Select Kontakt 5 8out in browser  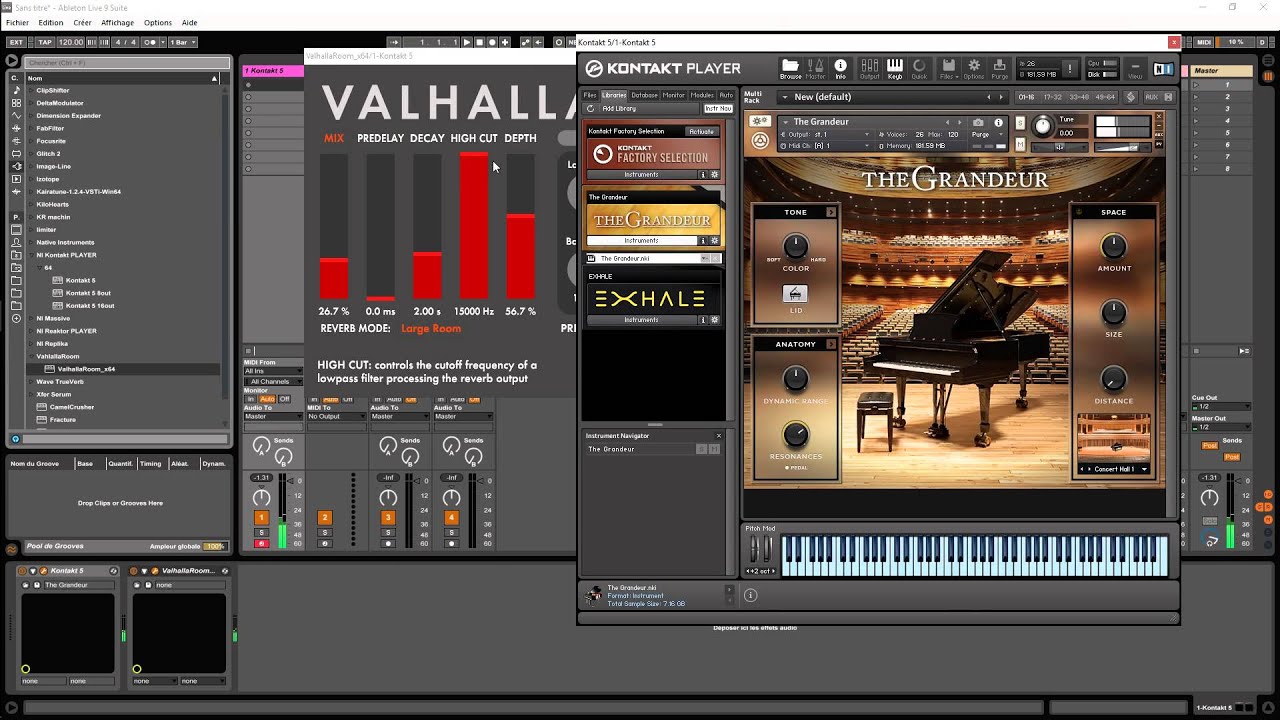(x=88, y=293)
